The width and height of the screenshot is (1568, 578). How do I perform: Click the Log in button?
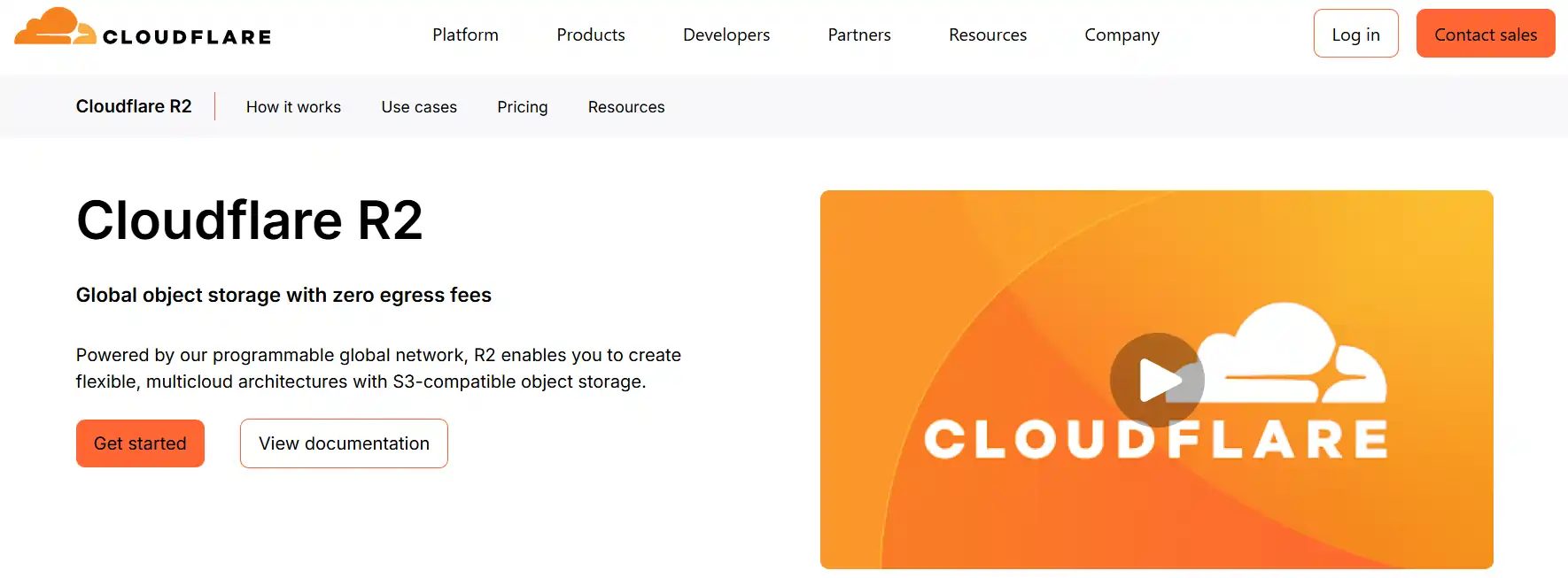pos(1355,34)
